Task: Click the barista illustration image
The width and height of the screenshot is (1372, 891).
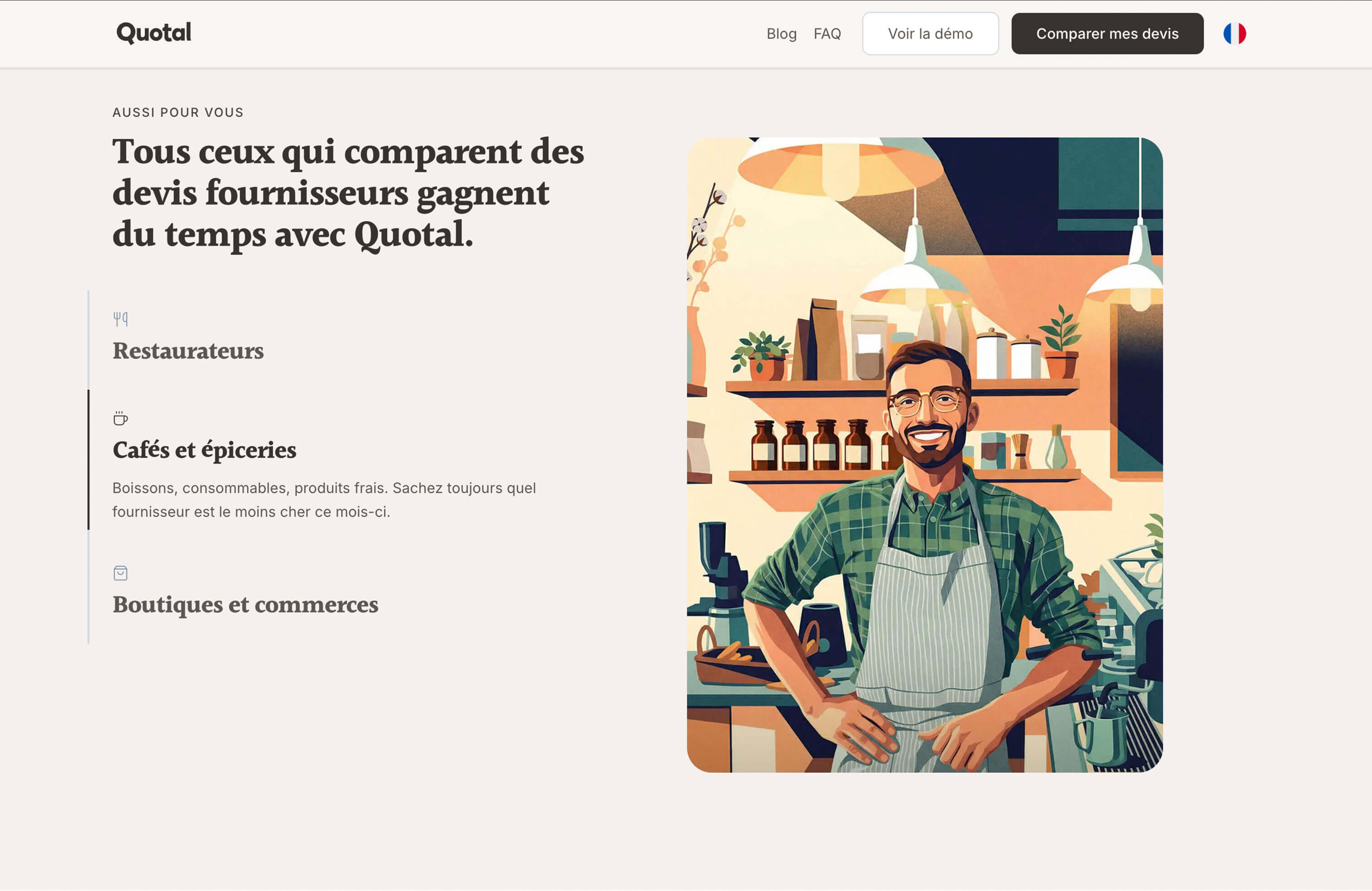Action: click(924, 455)
